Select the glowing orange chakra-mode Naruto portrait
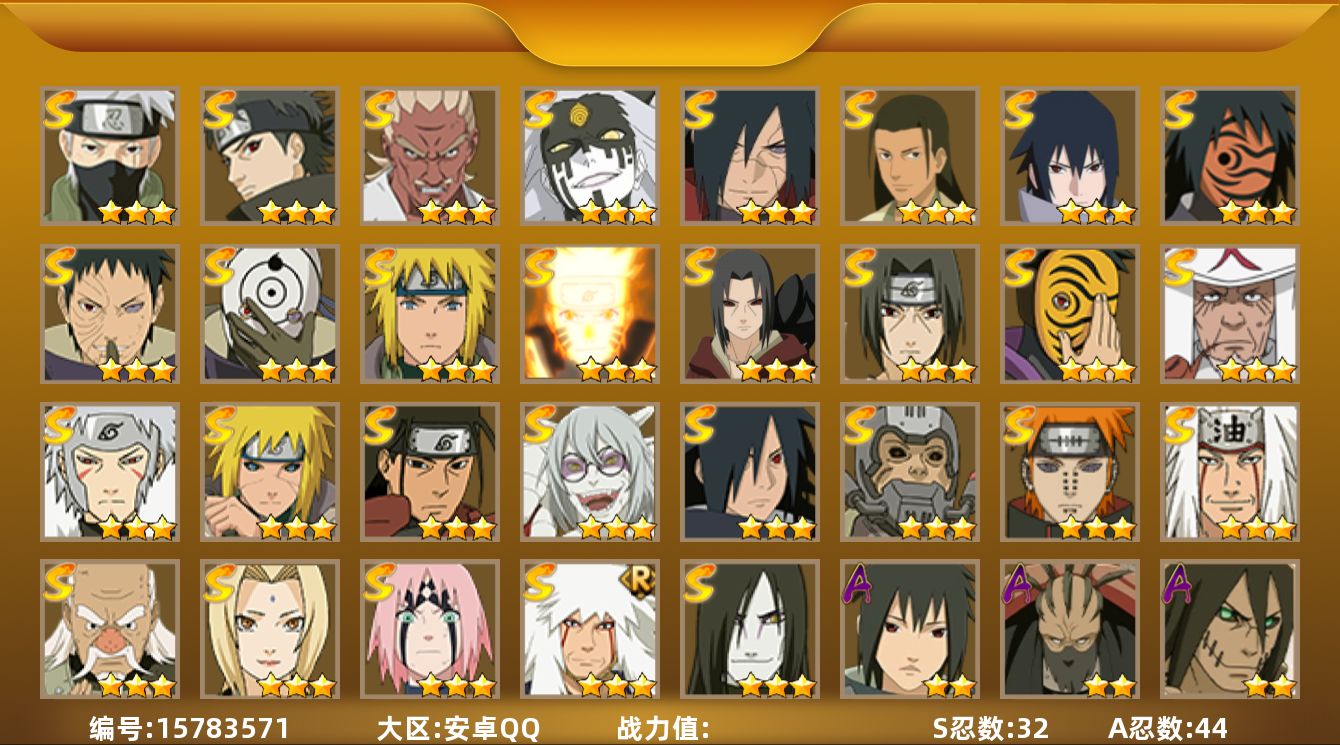Viewport: 1340px width, 745px height. [589, 314]
